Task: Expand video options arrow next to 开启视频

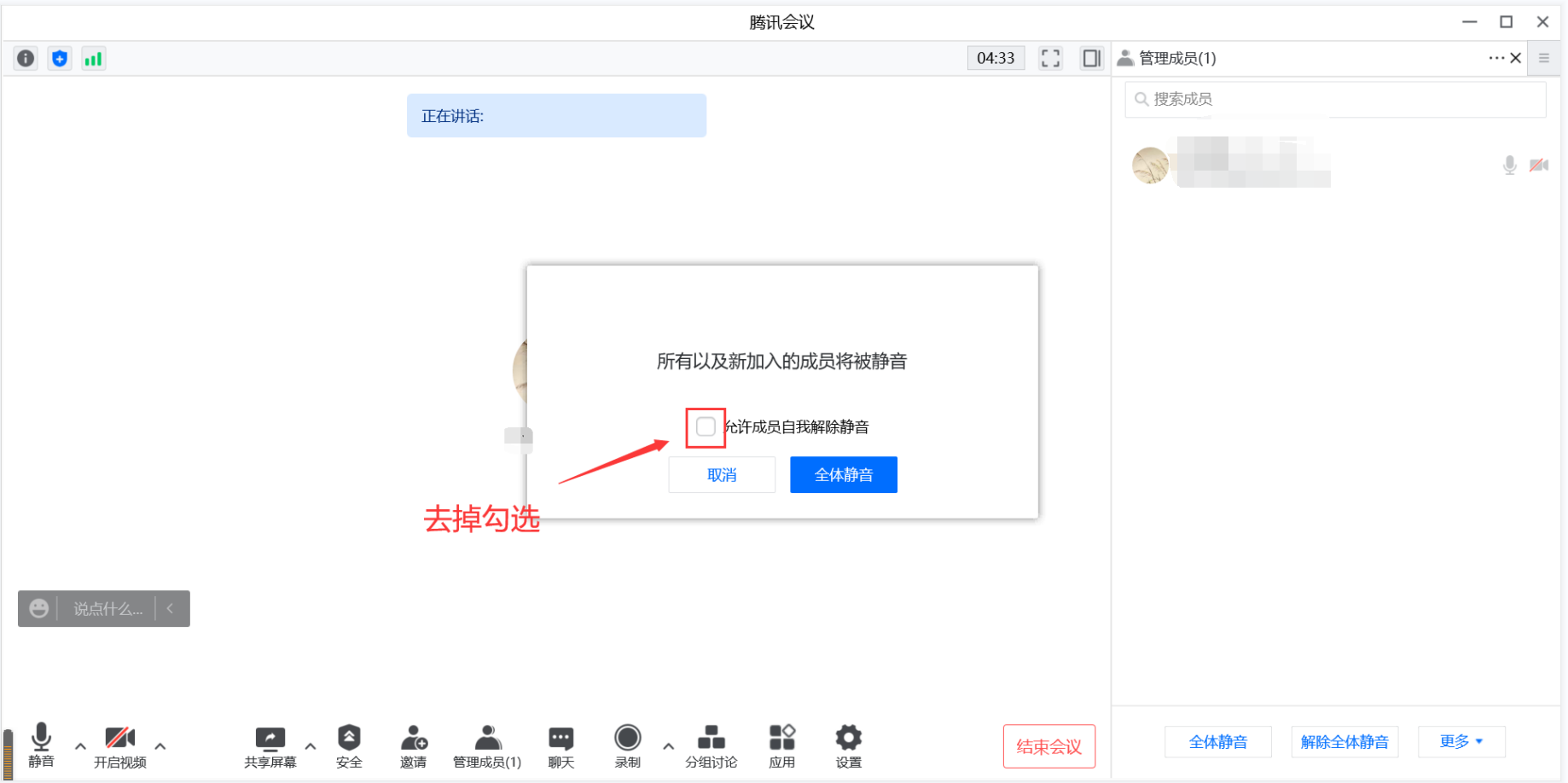Action: [160, 746]
